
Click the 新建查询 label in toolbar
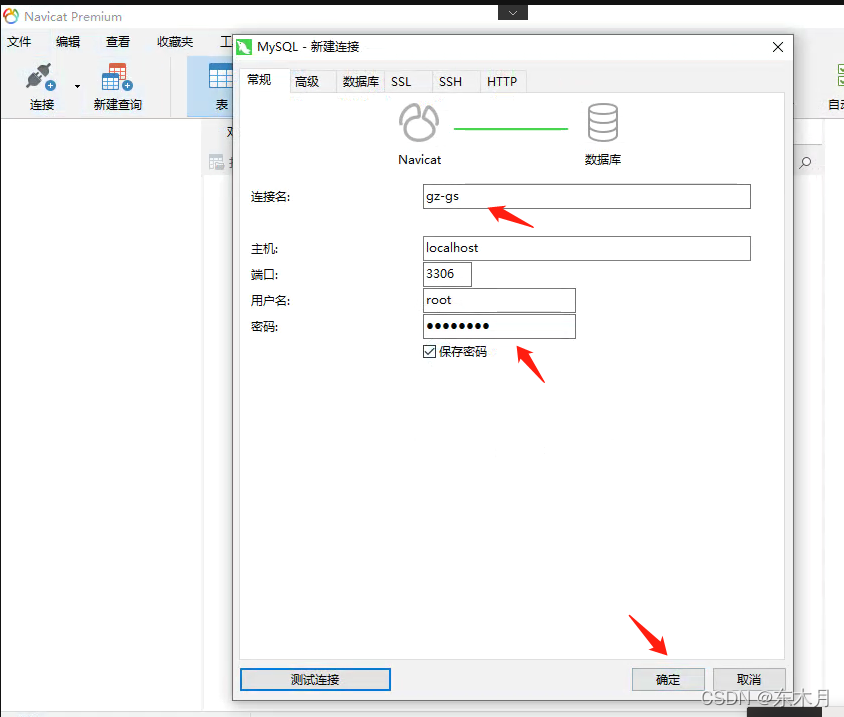point(117,104)
